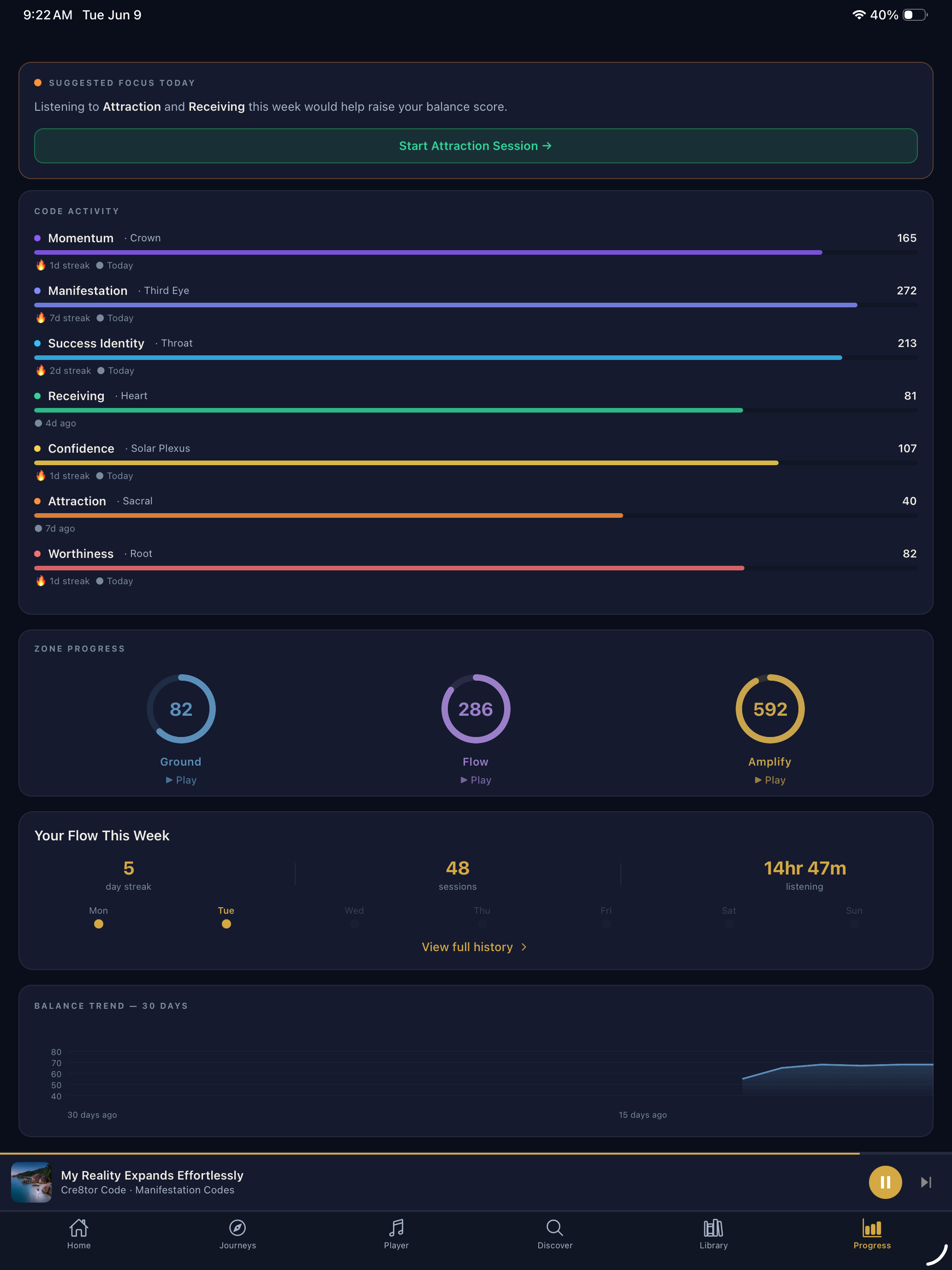Select Sunday's streak dot

(854, 924)
